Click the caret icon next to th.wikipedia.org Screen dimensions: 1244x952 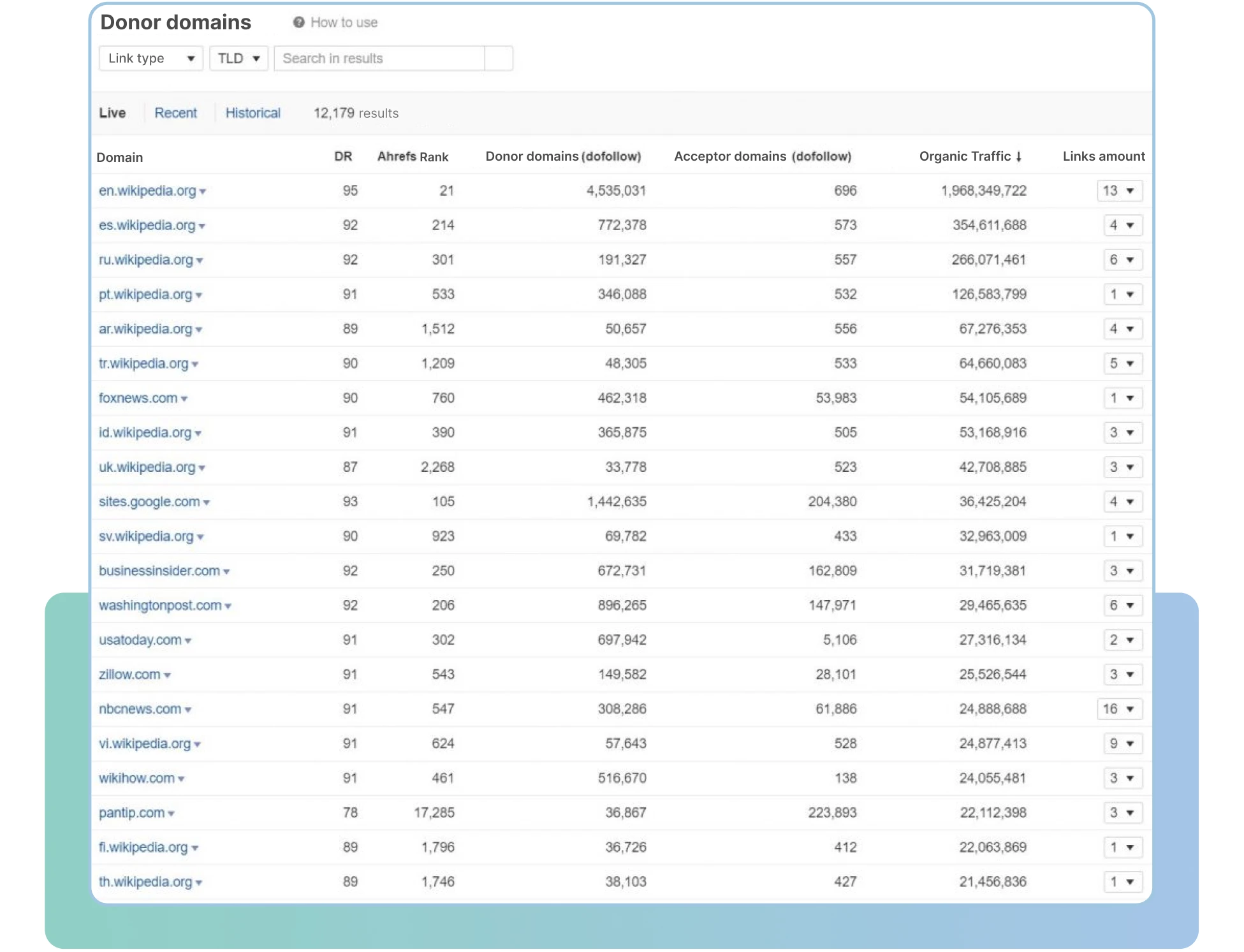pos(199,882)
